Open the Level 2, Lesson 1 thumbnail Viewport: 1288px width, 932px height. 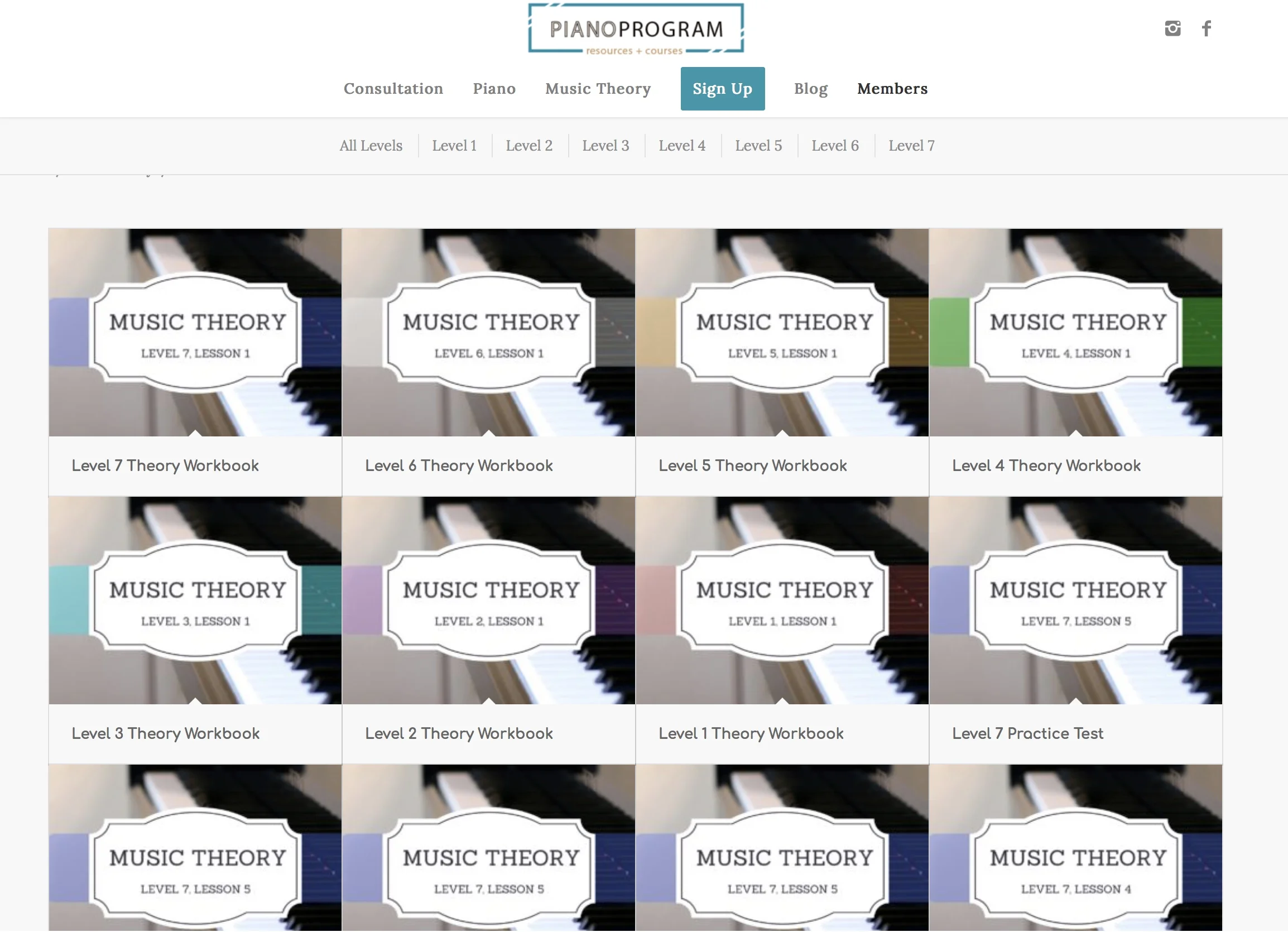tap(488, 601)
